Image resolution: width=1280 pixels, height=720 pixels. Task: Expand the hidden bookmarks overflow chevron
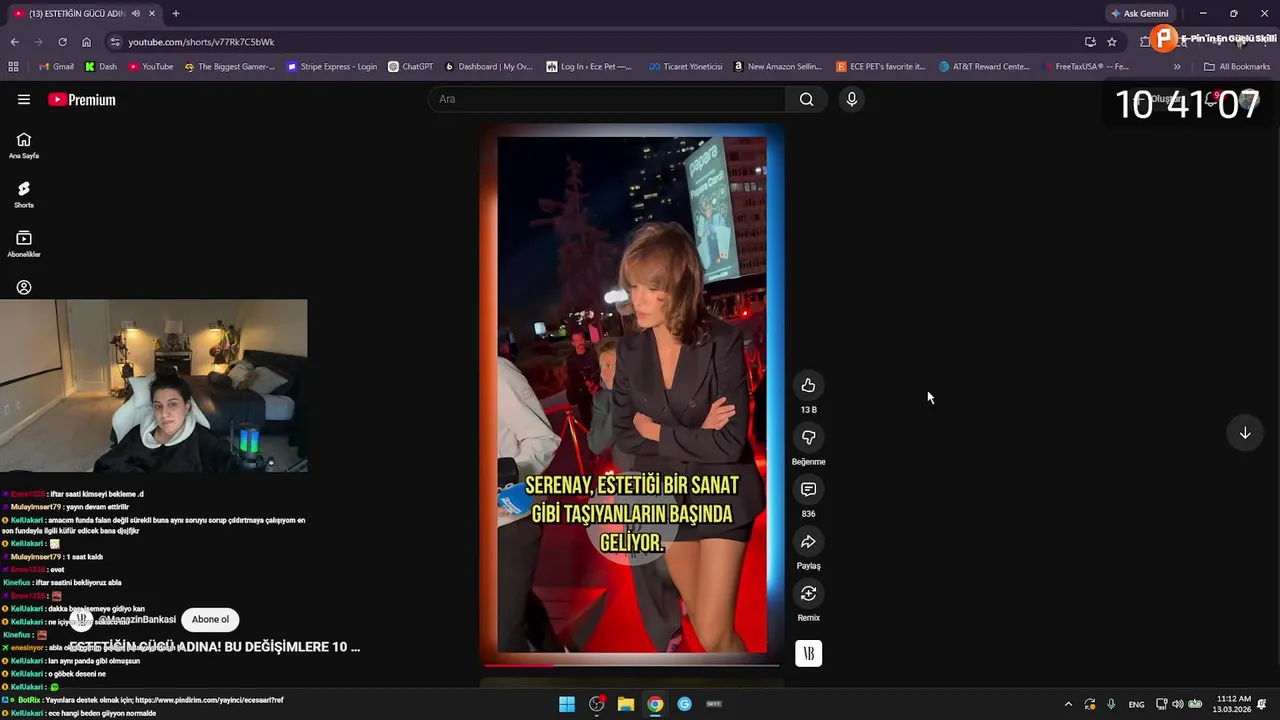(1177, 67)
